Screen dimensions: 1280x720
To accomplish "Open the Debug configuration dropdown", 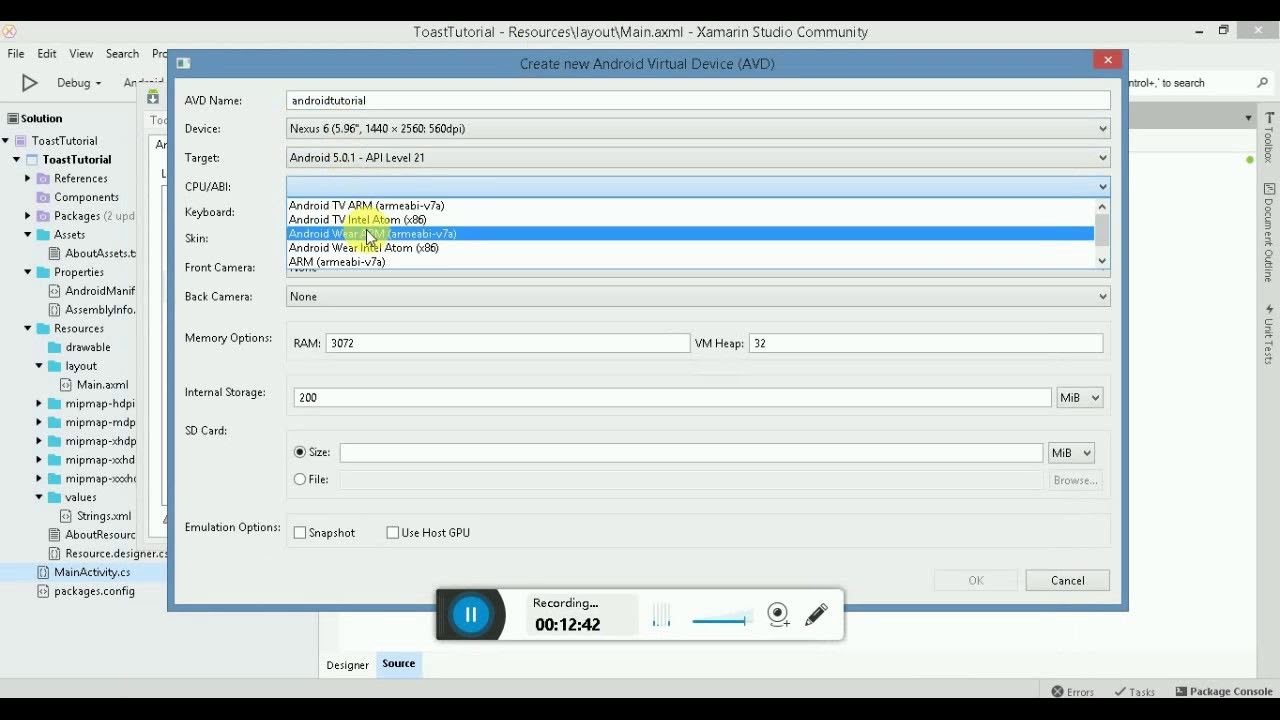I will [79, 83].
